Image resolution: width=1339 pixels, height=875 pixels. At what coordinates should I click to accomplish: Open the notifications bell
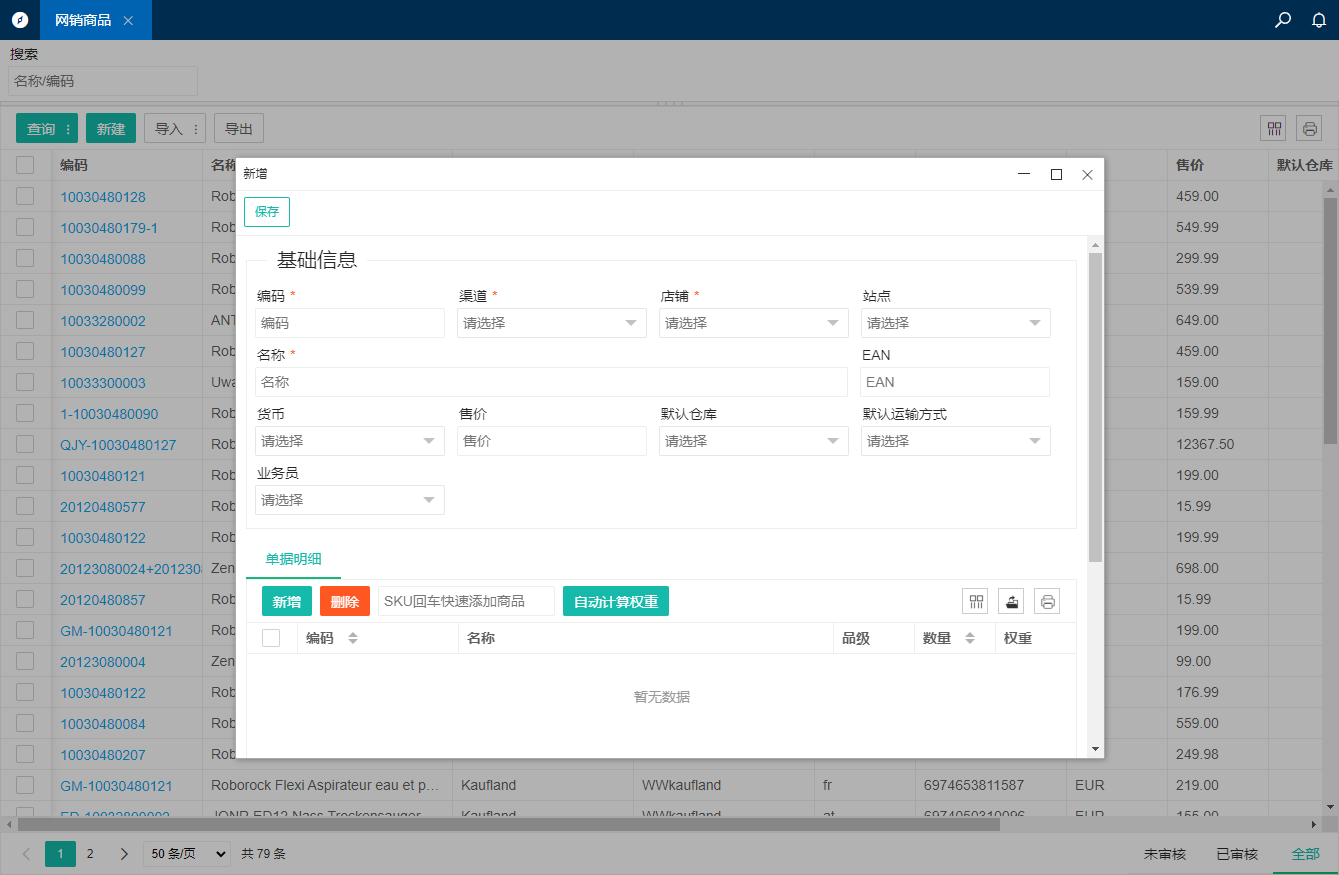[x=1319, y=20]
